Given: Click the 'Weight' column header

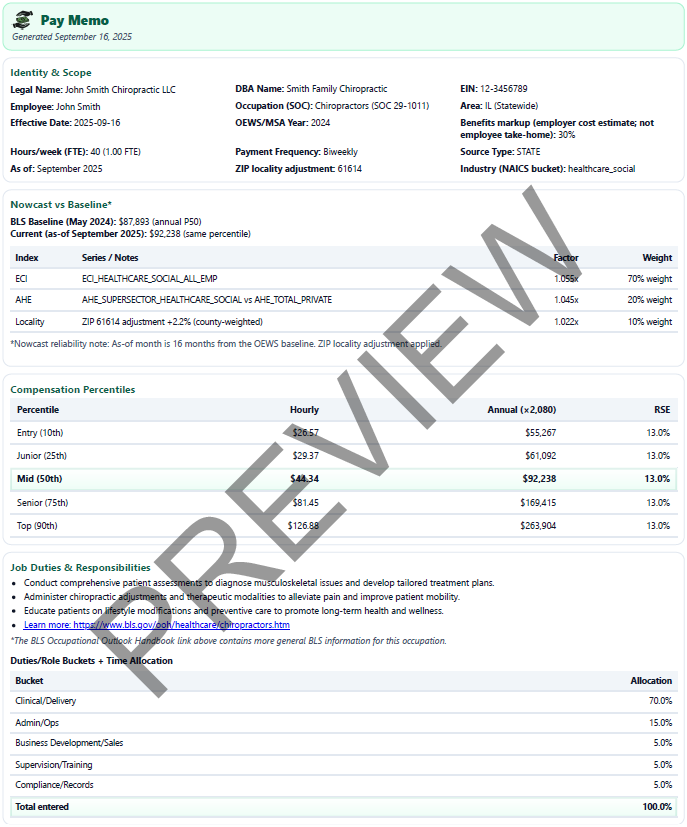Looking at the screenshot, I should (657, 258).
